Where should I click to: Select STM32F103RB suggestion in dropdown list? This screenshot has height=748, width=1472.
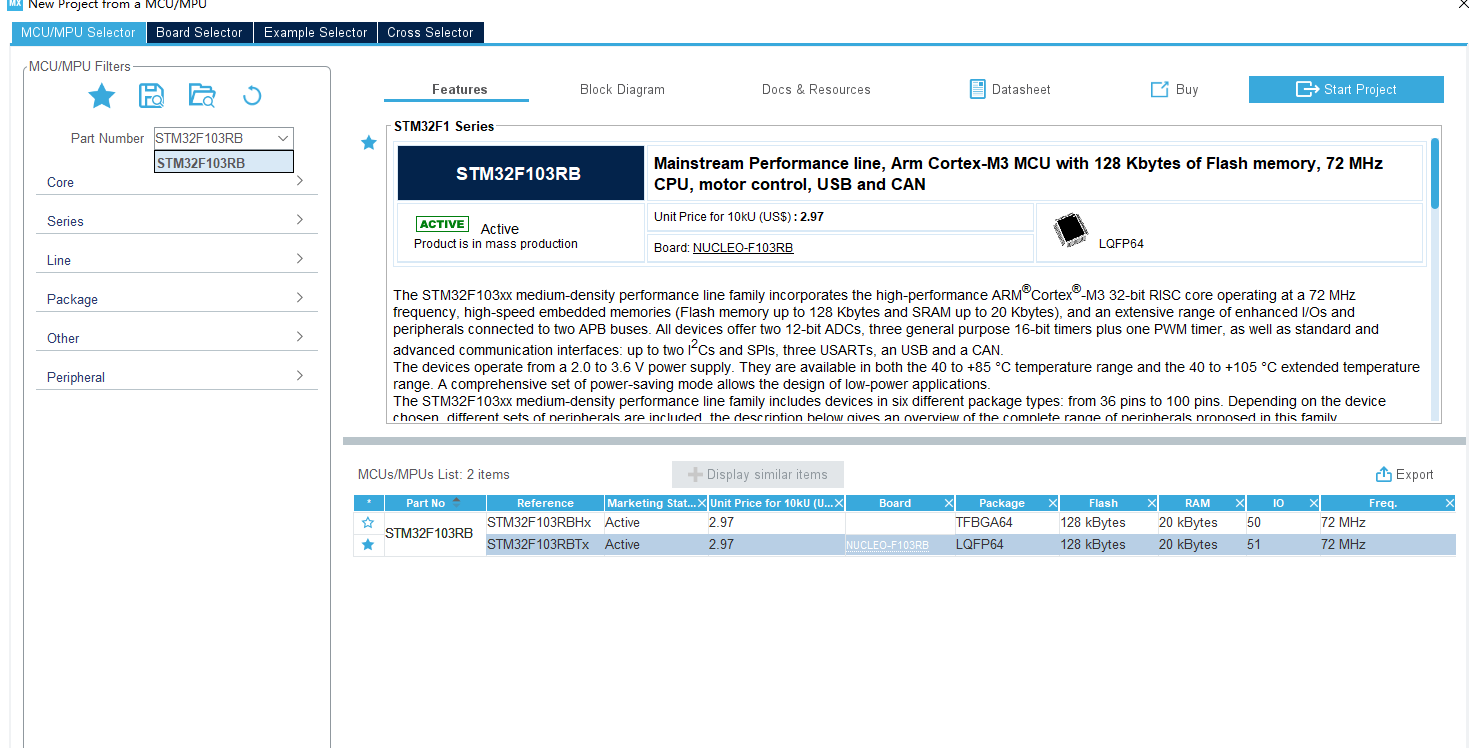(x=224, y=162)
